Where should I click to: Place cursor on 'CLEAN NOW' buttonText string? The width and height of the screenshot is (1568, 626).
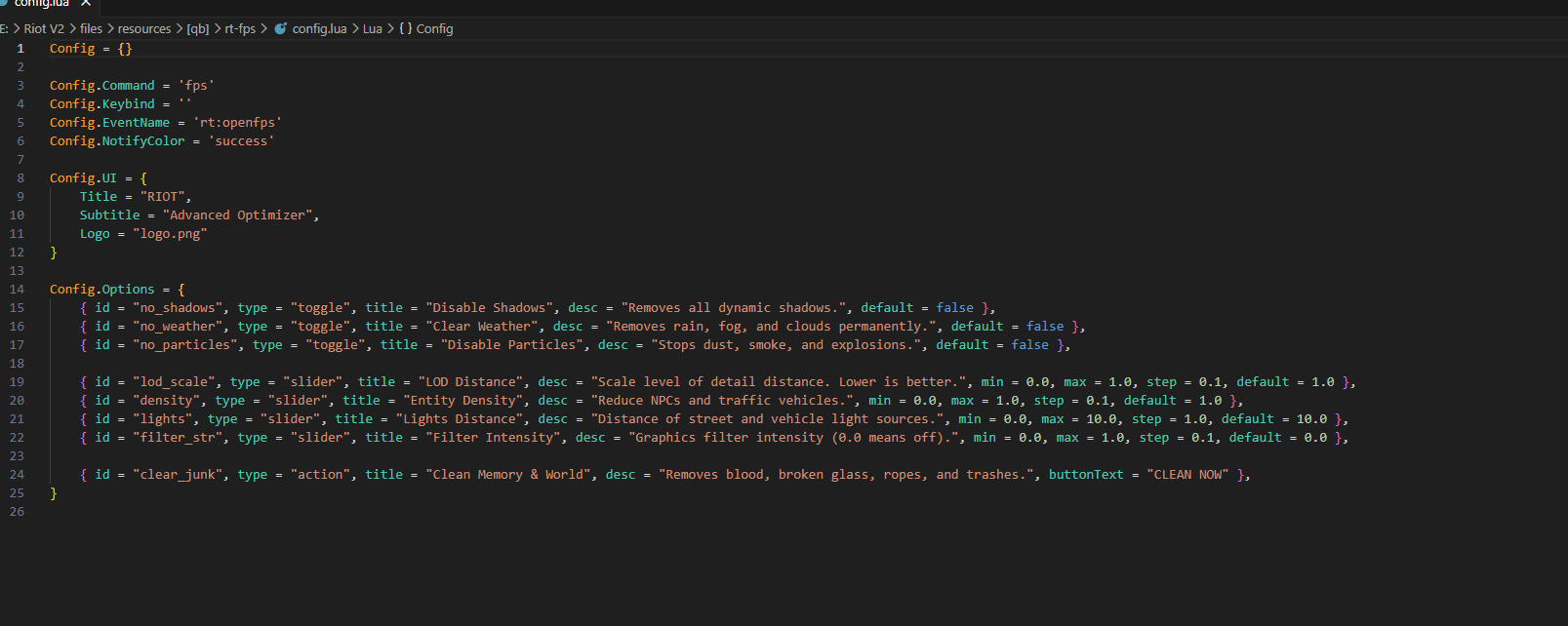pos(1187,475)
